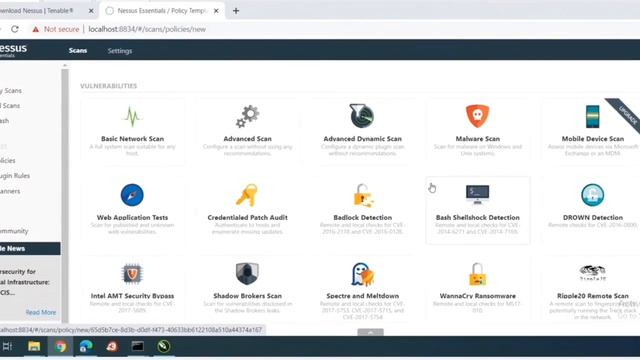Close the Download Nessus Tenable tab
Viewport: 640px width, 360px height.
91,11
